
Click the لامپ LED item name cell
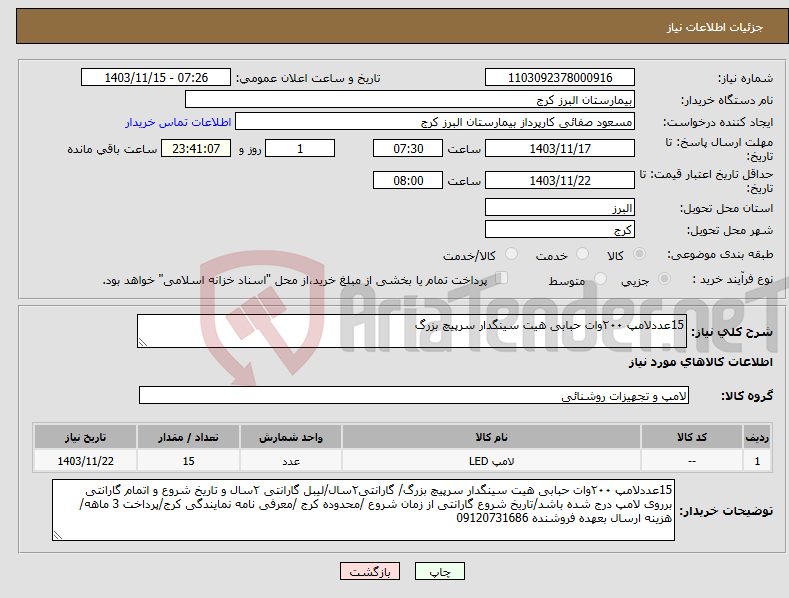pyautogui.click(x=491, y=461)
